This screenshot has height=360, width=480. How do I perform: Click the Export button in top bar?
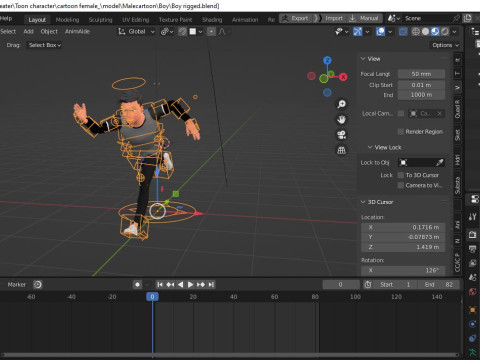pos(295,18)
